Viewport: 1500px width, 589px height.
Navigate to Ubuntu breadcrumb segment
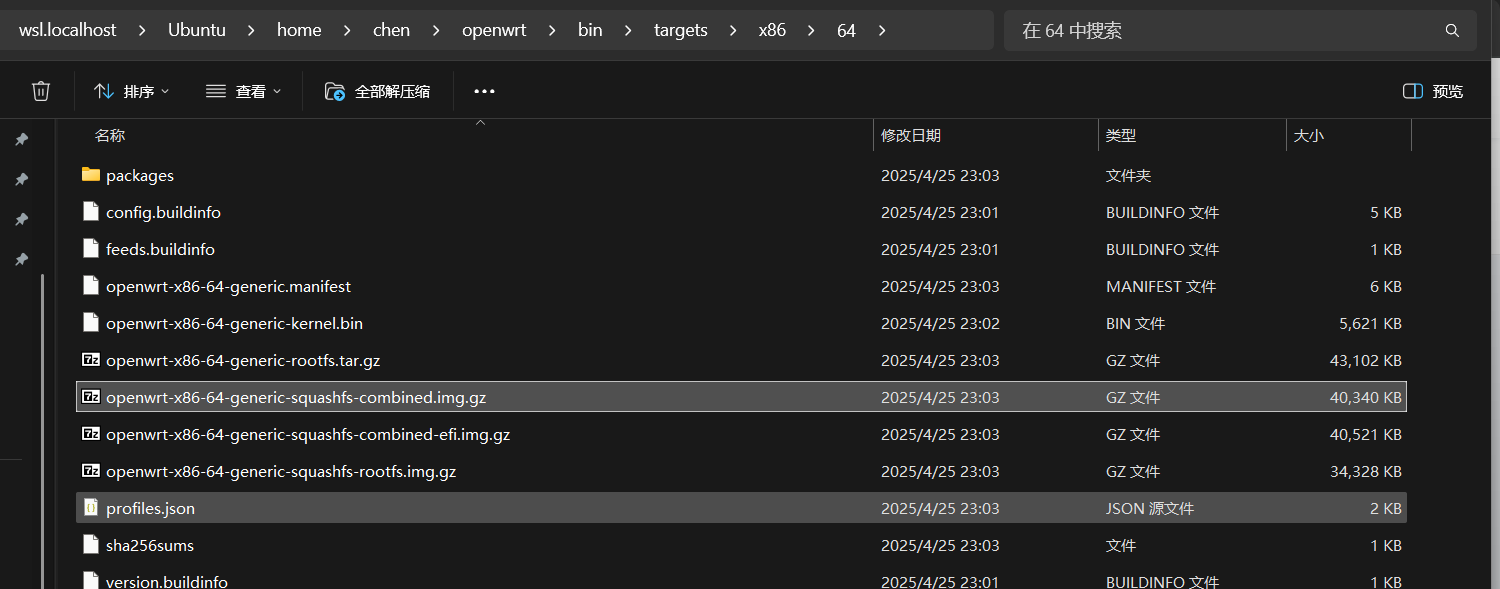click(x=197, y=30)
